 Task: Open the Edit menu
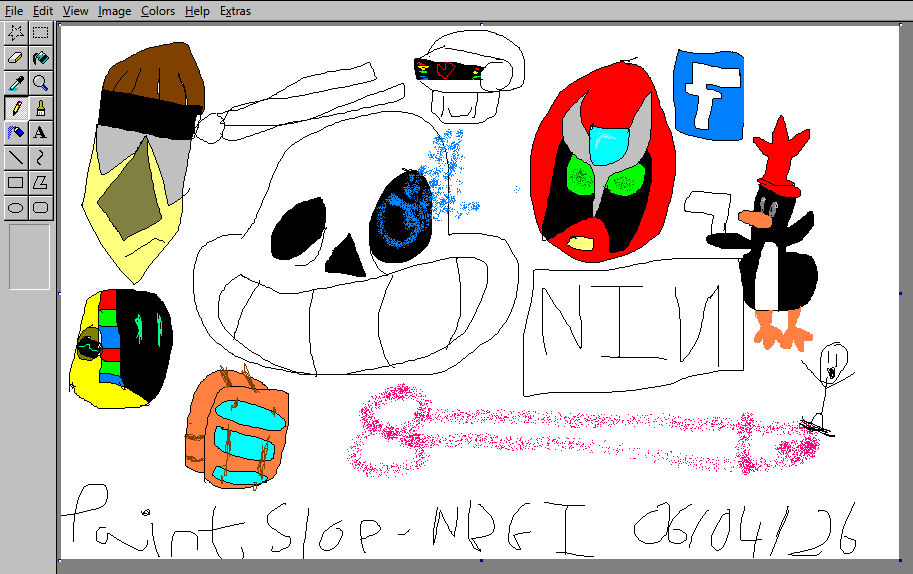pyautogui.click(x=43, y=10)
